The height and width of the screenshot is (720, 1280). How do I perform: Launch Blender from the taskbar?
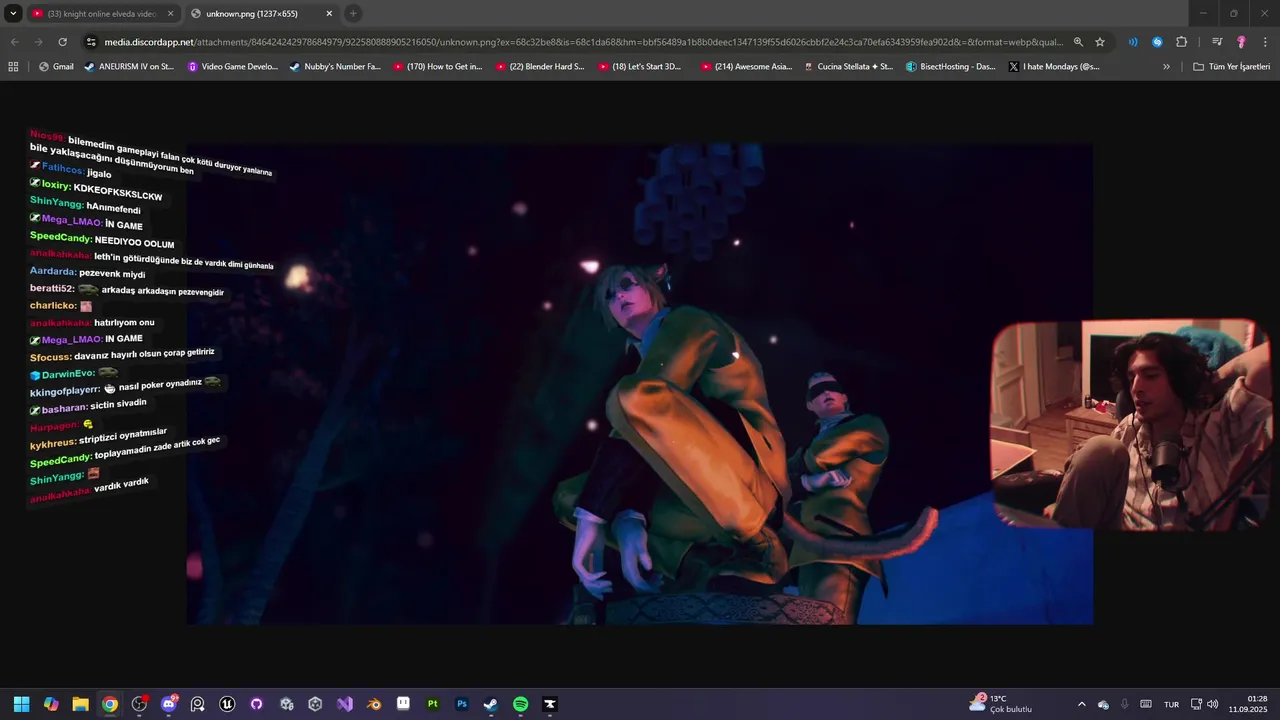(x=374, y=704)
